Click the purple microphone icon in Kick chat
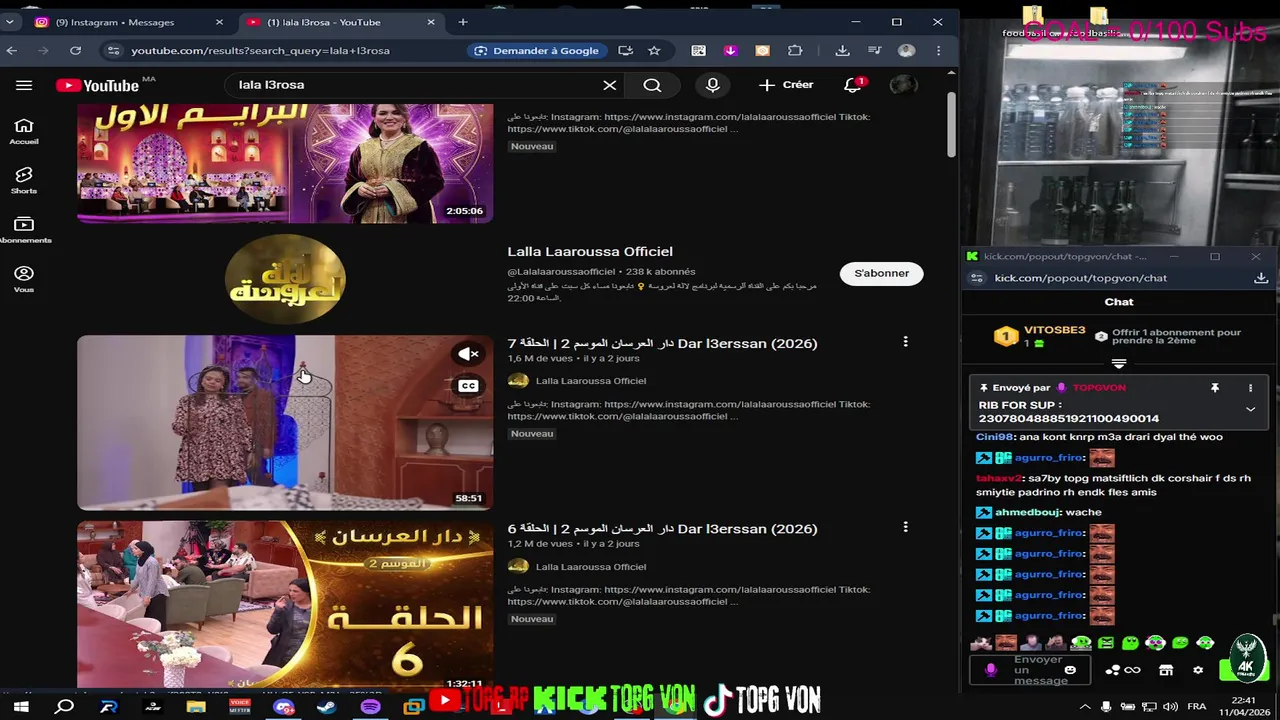This screenshot has width=1280, height=720. [x=990, y=670]
